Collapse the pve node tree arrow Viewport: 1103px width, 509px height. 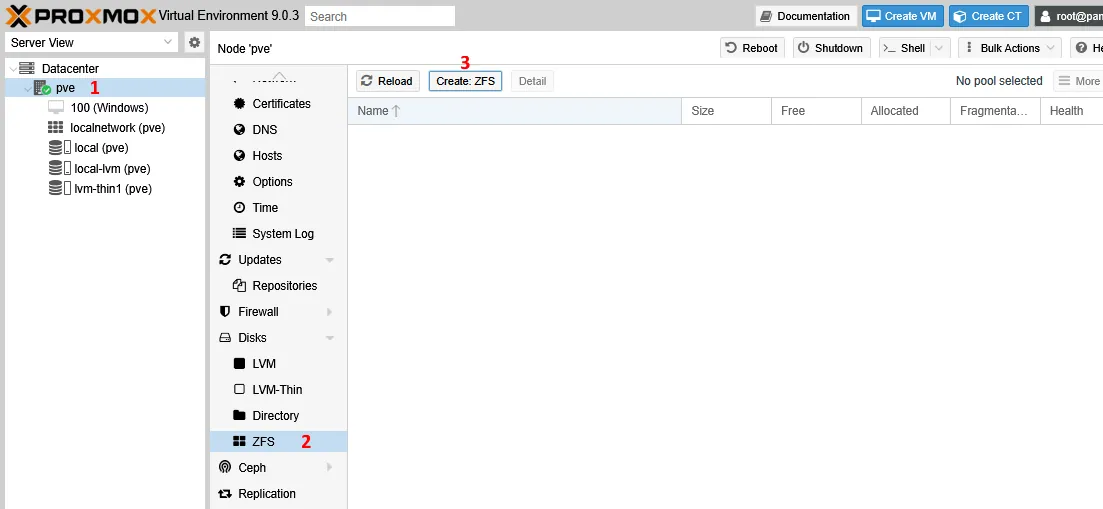coord(27,89)
